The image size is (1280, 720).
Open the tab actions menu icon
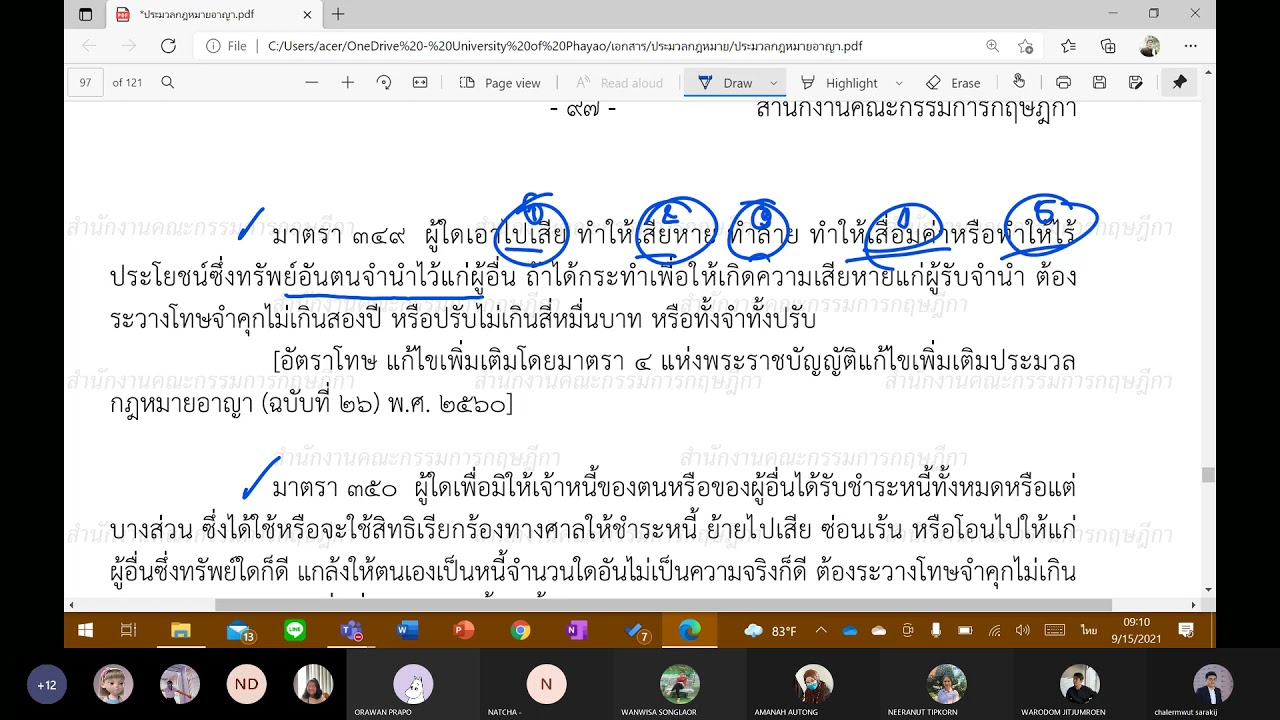click(85, 14)
